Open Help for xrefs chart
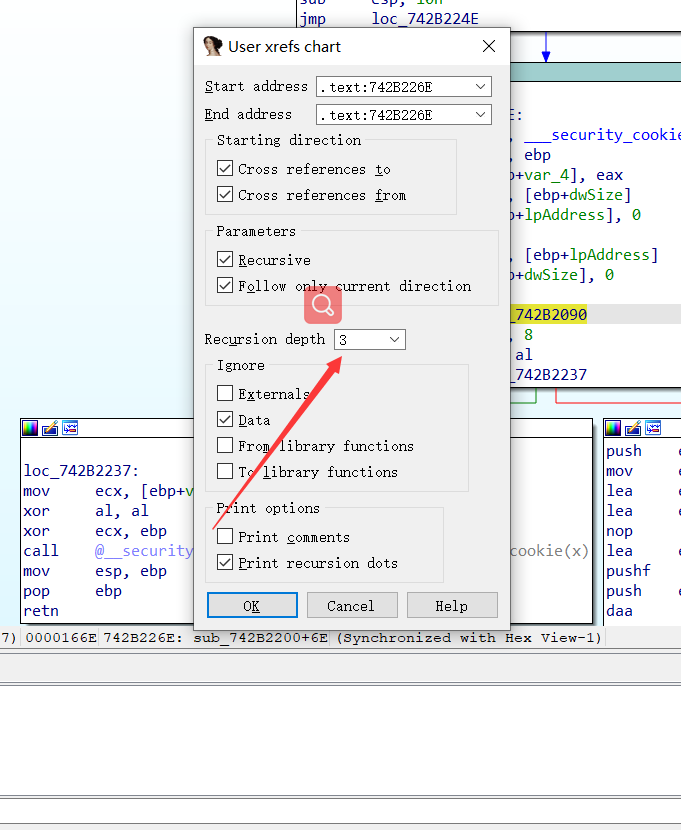This screenshot has height=830, width=681. pyautogui.click(x=452, y=605)
